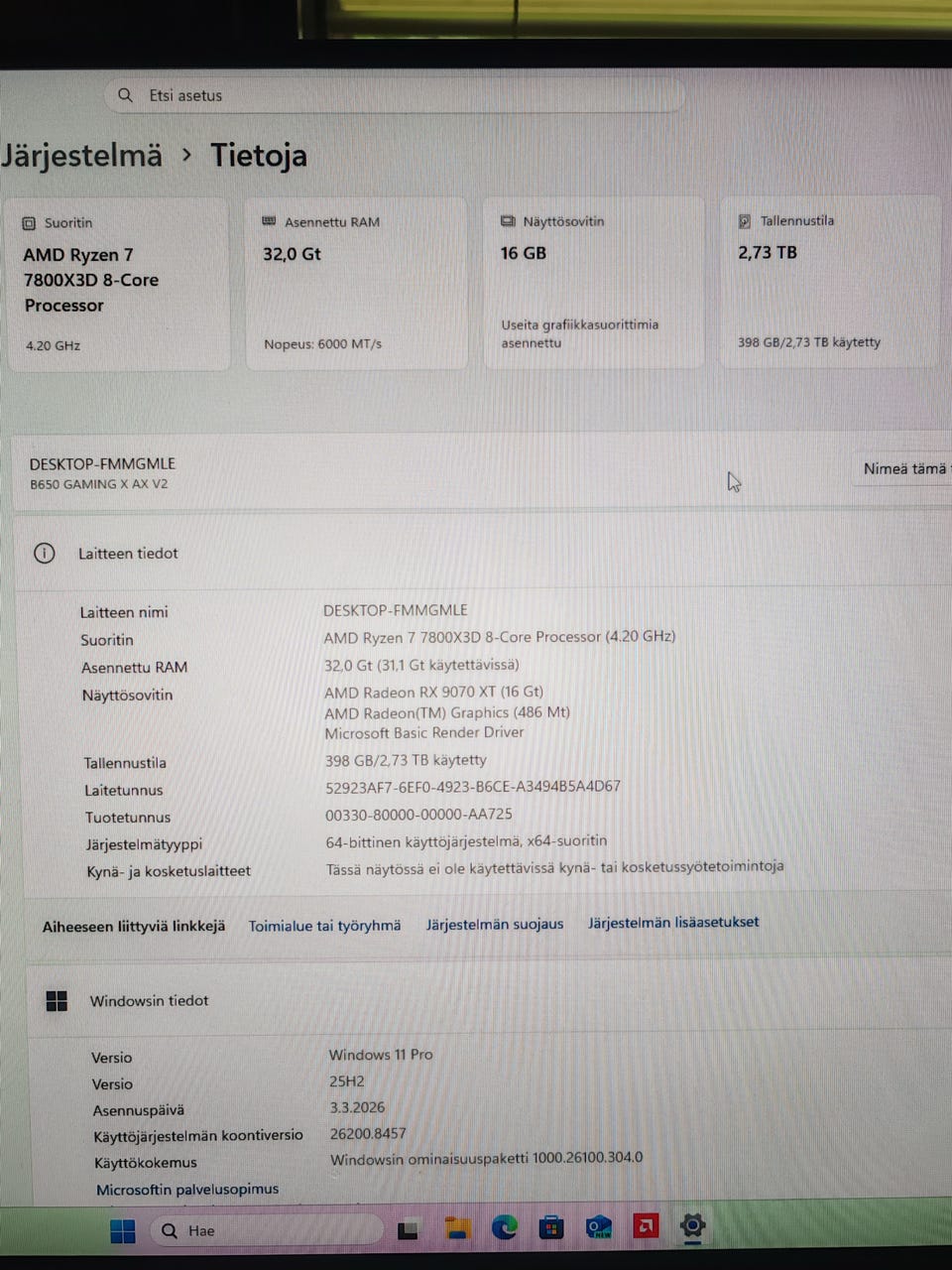The image size is (952, 1270).
Task: Click the Suoritin CPU chip icon
Action: click(30, 223)
